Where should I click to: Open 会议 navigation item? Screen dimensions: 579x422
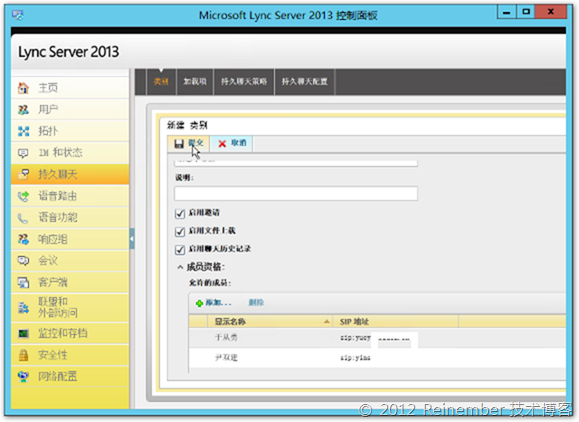tap(70, 261)
